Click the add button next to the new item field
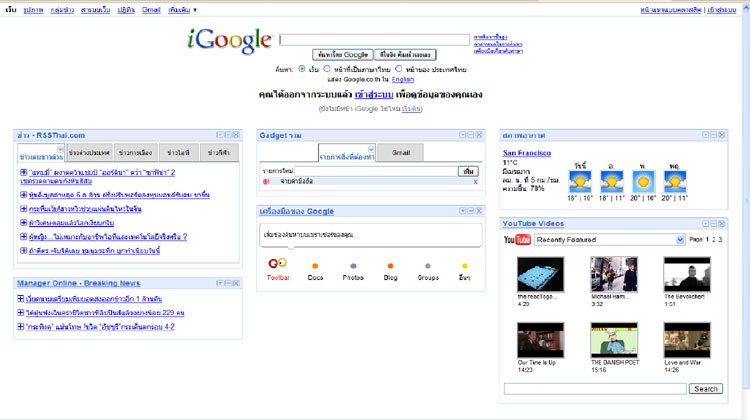Image resolution: width=750 pixels, height=420 pixels. pyautogui.click(x=468, y=171)
